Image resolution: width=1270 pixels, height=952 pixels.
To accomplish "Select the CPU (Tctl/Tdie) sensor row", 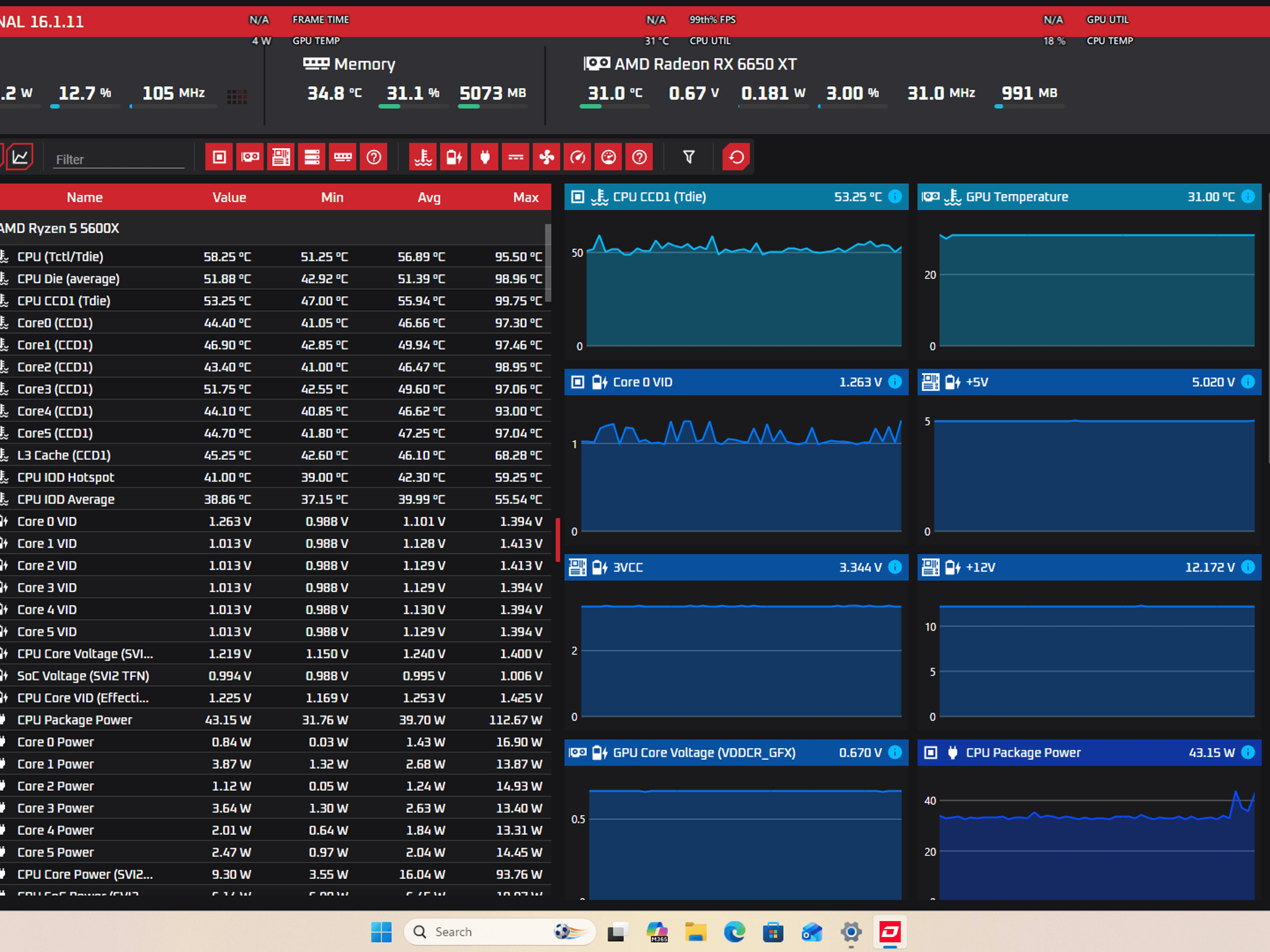I will (x=273, y=257).
